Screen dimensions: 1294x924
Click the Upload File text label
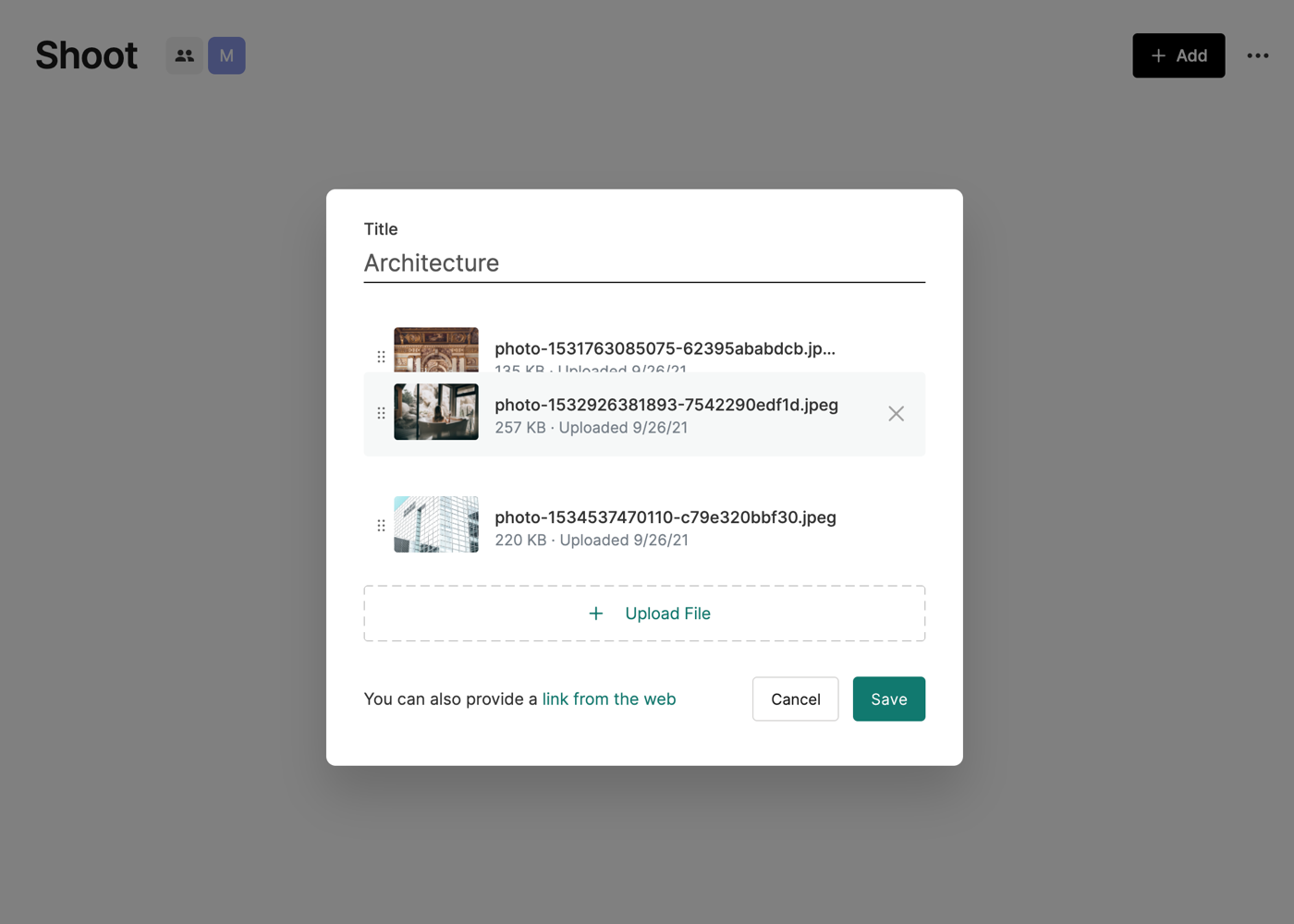(x=667, y=614)
